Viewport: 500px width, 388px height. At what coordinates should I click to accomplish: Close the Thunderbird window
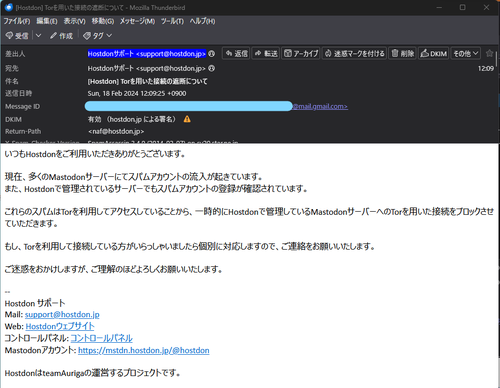pos(486,7)
